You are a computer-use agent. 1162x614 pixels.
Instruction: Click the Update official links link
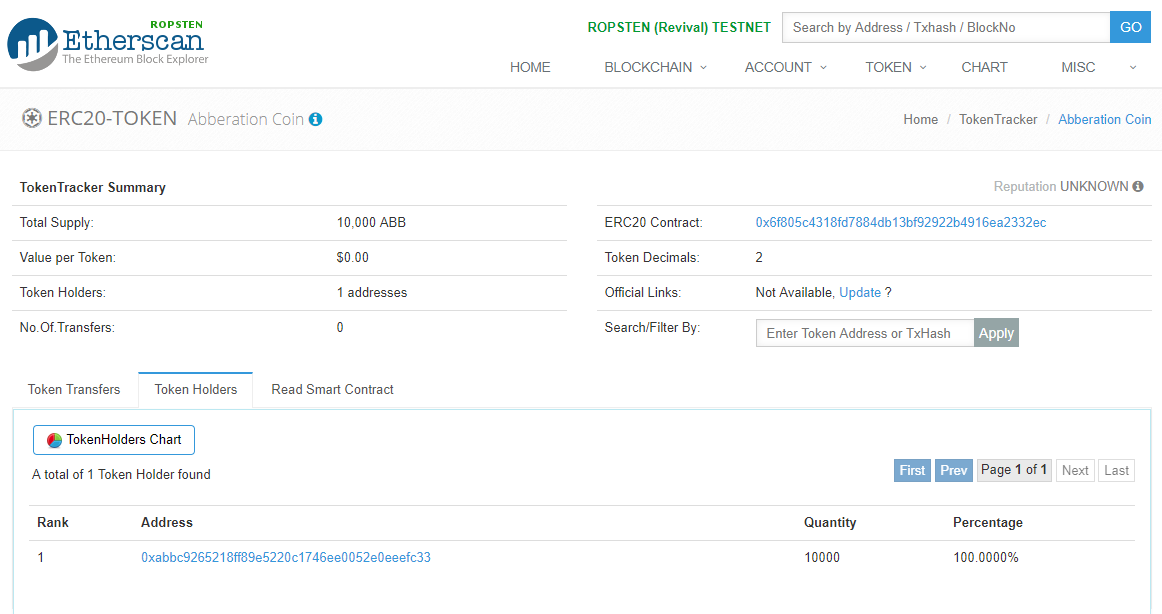(x=860, y=293)
